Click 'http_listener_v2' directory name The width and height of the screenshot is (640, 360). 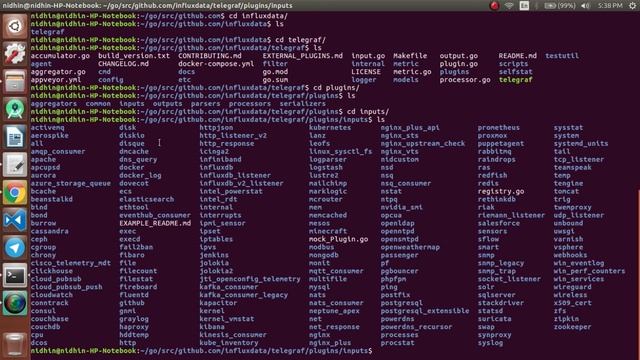click(x=233, y=136)
